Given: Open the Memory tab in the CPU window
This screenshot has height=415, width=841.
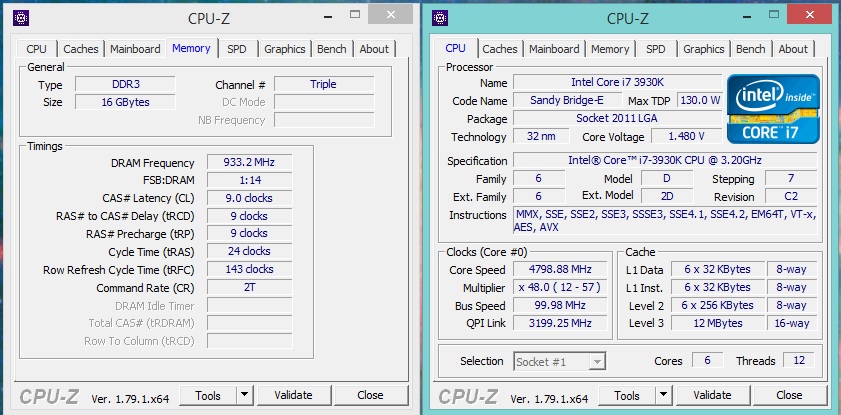Looking at the screenshot, I should 610,49.
